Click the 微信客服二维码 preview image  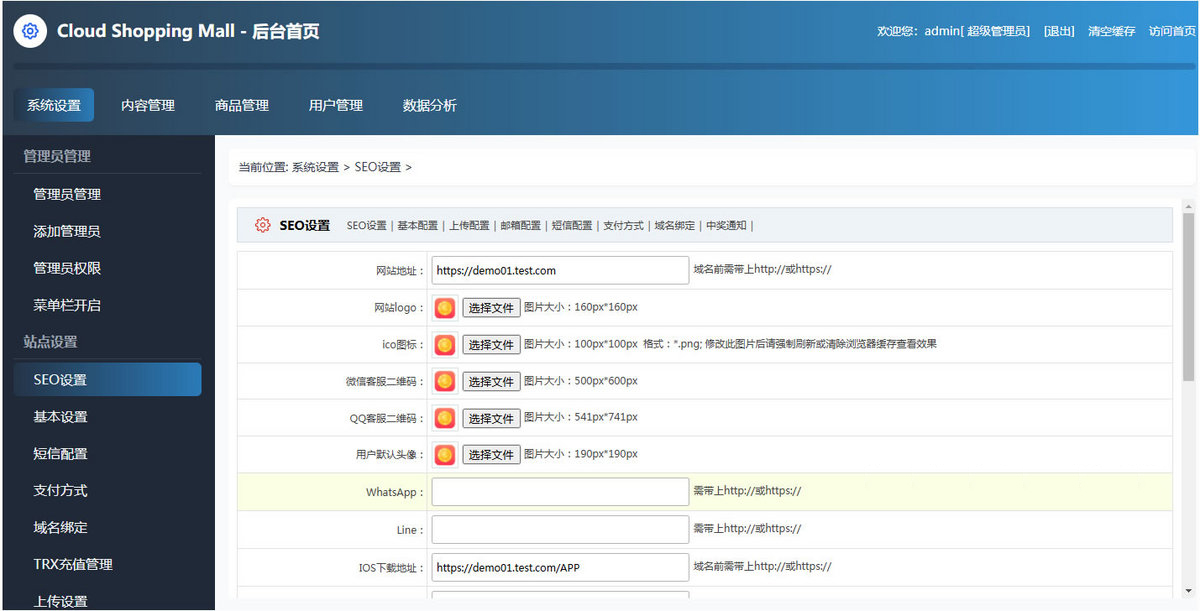point(445,381)
